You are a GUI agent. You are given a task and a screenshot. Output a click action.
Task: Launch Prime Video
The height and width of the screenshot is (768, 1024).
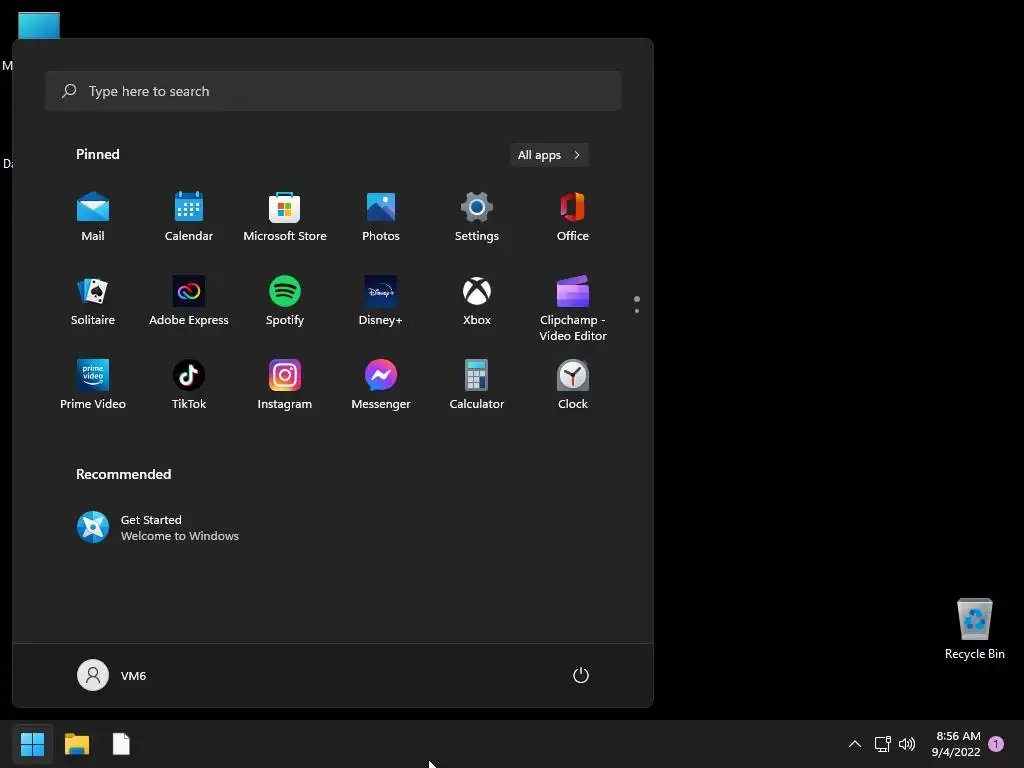click(93, 385)
